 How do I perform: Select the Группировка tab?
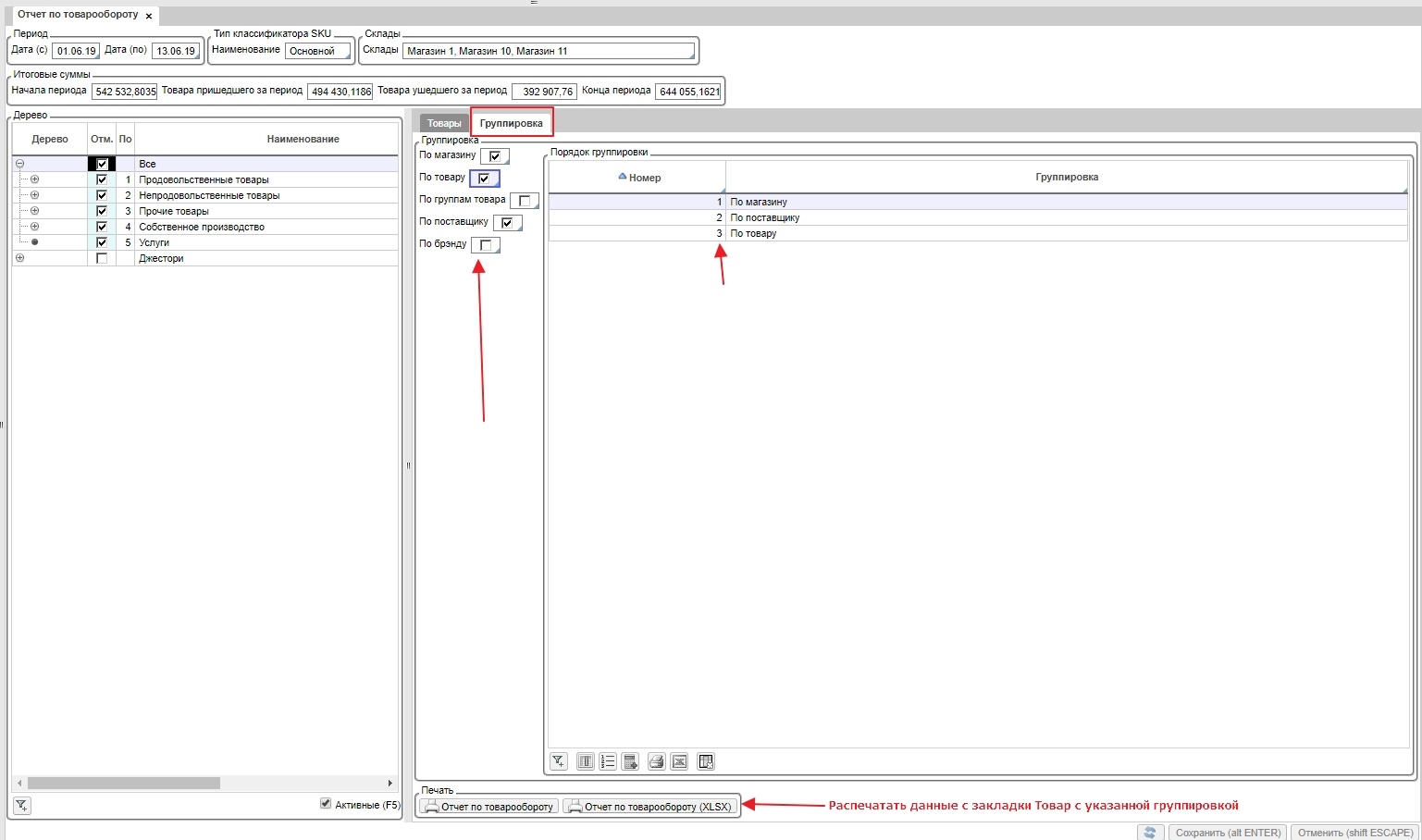pyautogui.click(x=511, y=123)
